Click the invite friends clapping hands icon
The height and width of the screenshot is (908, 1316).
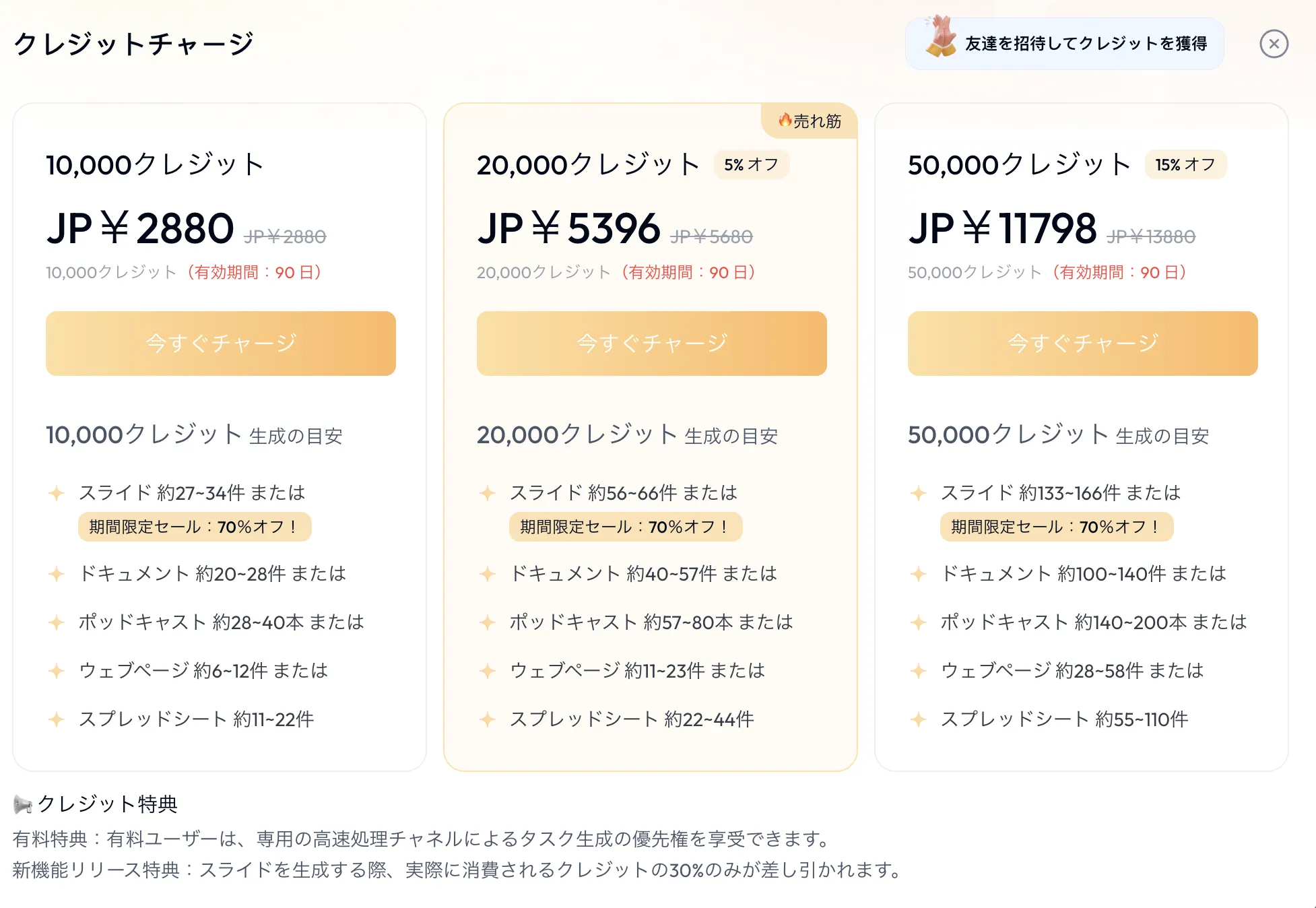coord(941,37)
